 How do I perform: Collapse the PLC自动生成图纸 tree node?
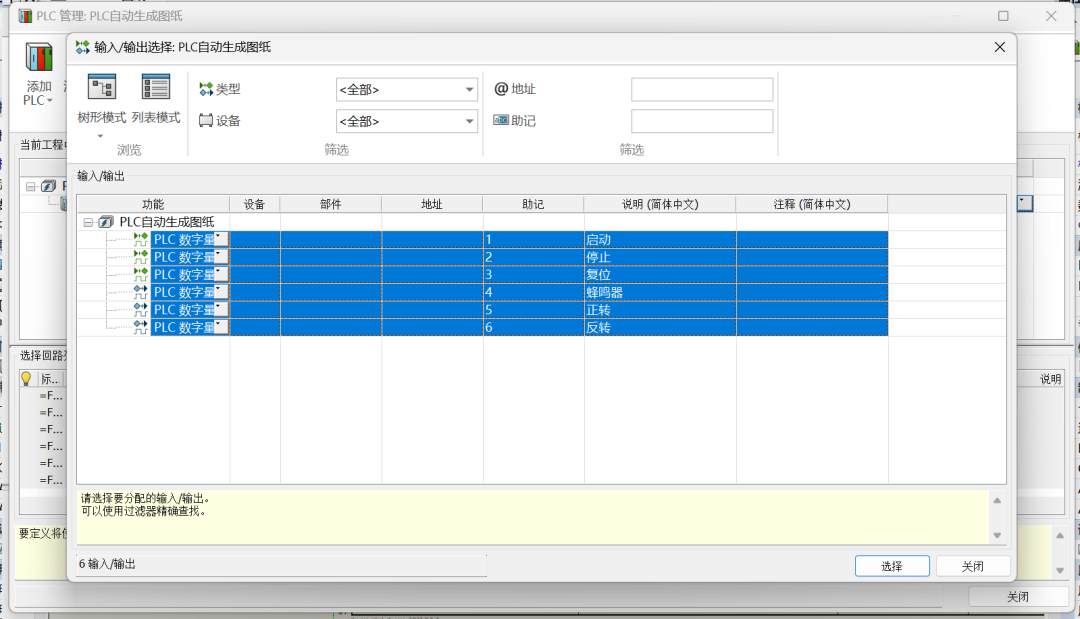coord(88,222)
